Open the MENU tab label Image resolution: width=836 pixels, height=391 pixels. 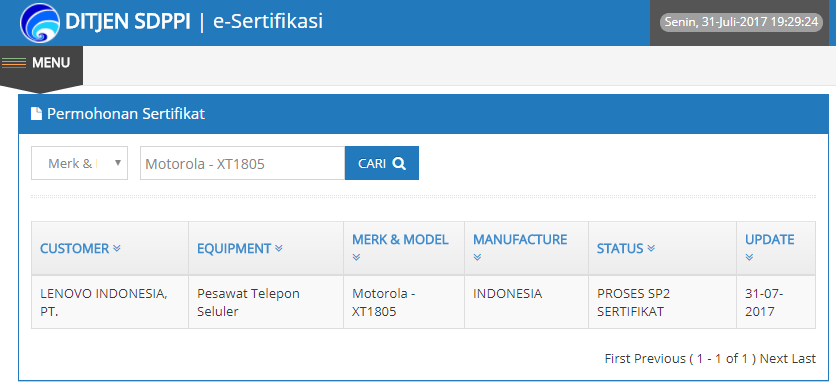[51, 63]
